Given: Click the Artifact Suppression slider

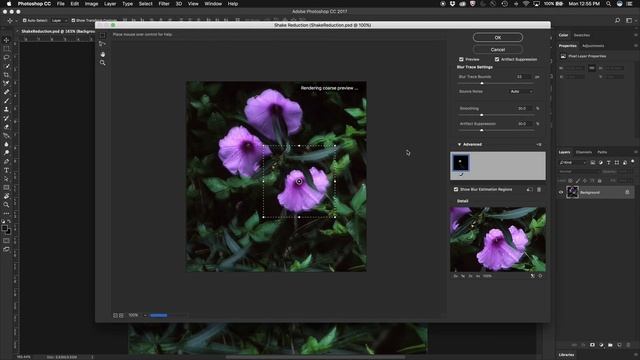Looking at the screenshot, I should [x=496, y=130].
